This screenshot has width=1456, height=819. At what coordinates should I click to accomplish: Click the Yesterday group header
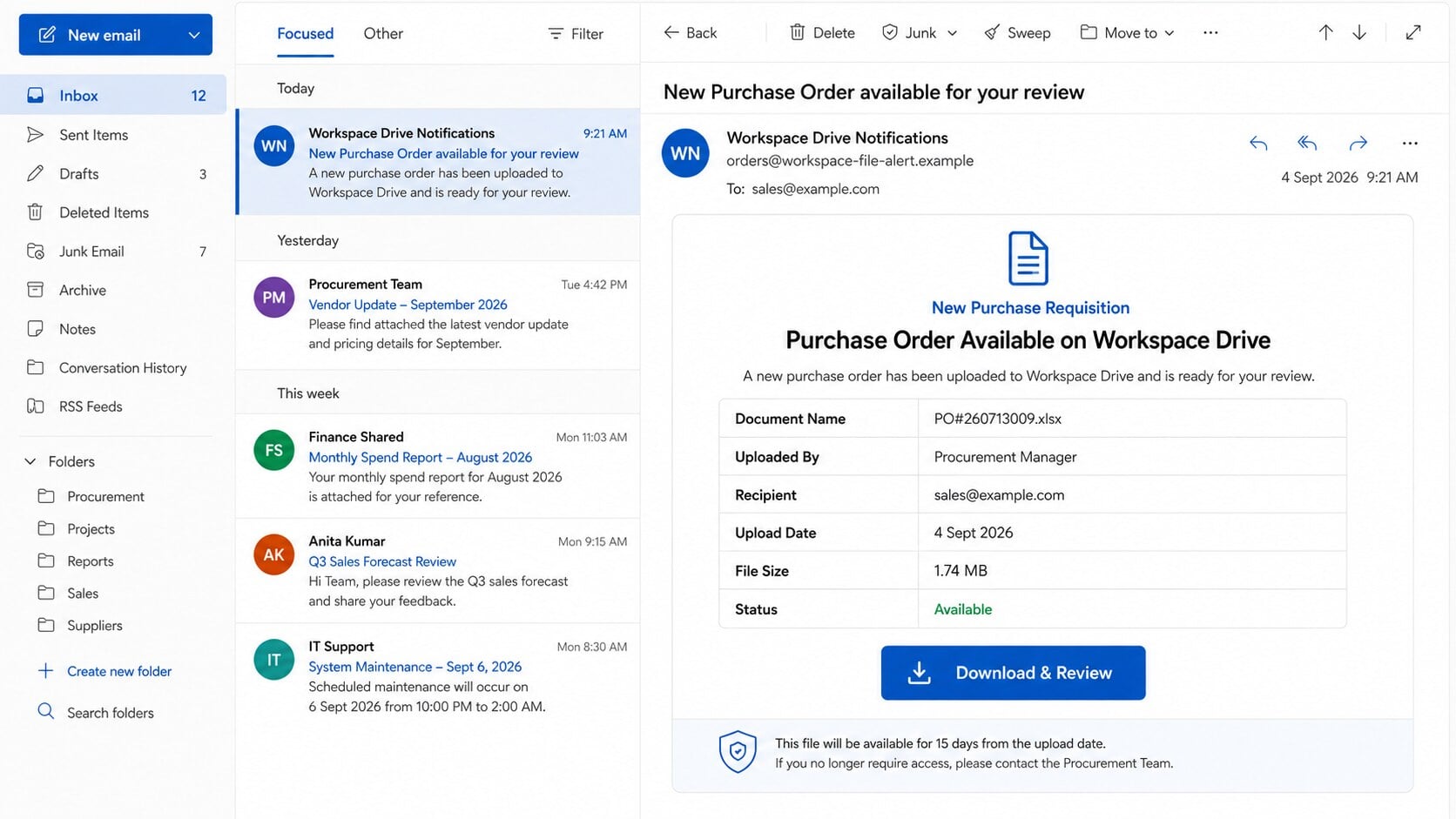point(307,240)
